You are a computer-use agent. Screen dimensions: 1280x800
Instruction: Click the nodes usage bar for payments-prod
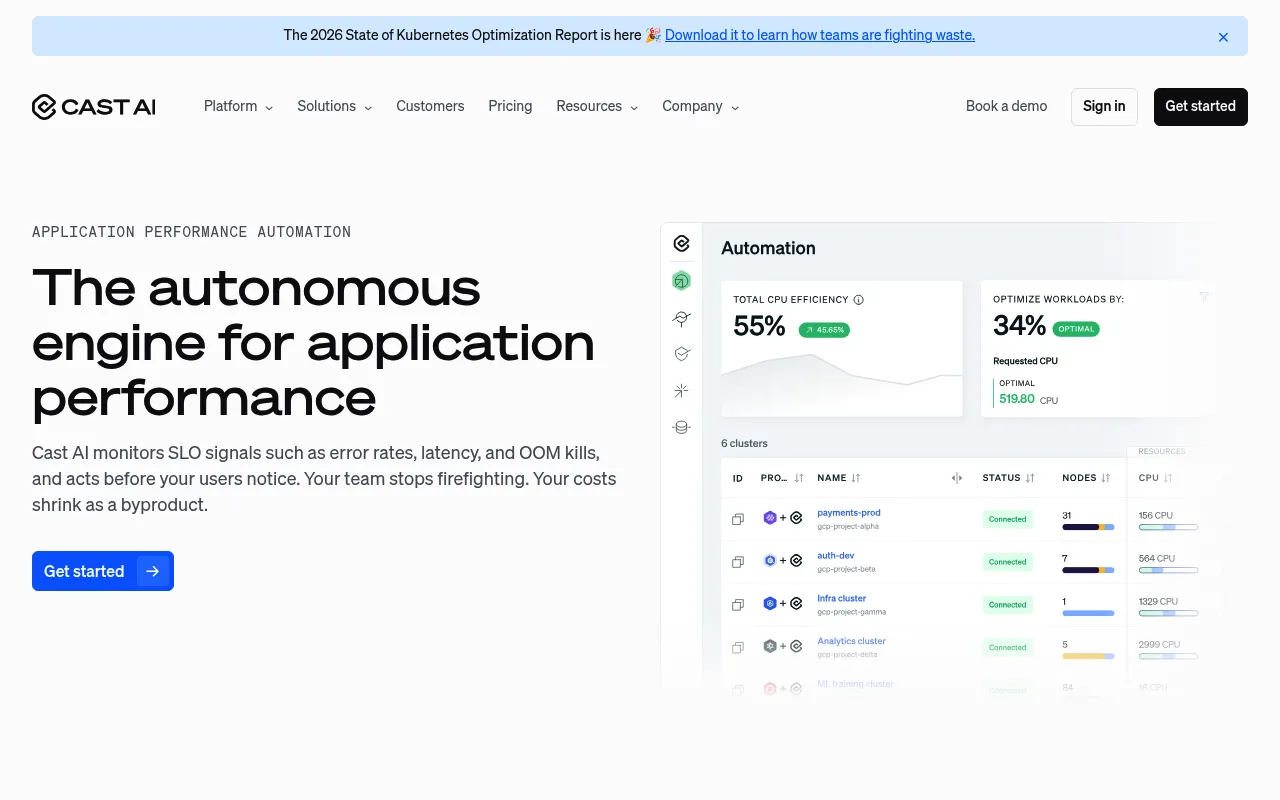pos(1088,527)
